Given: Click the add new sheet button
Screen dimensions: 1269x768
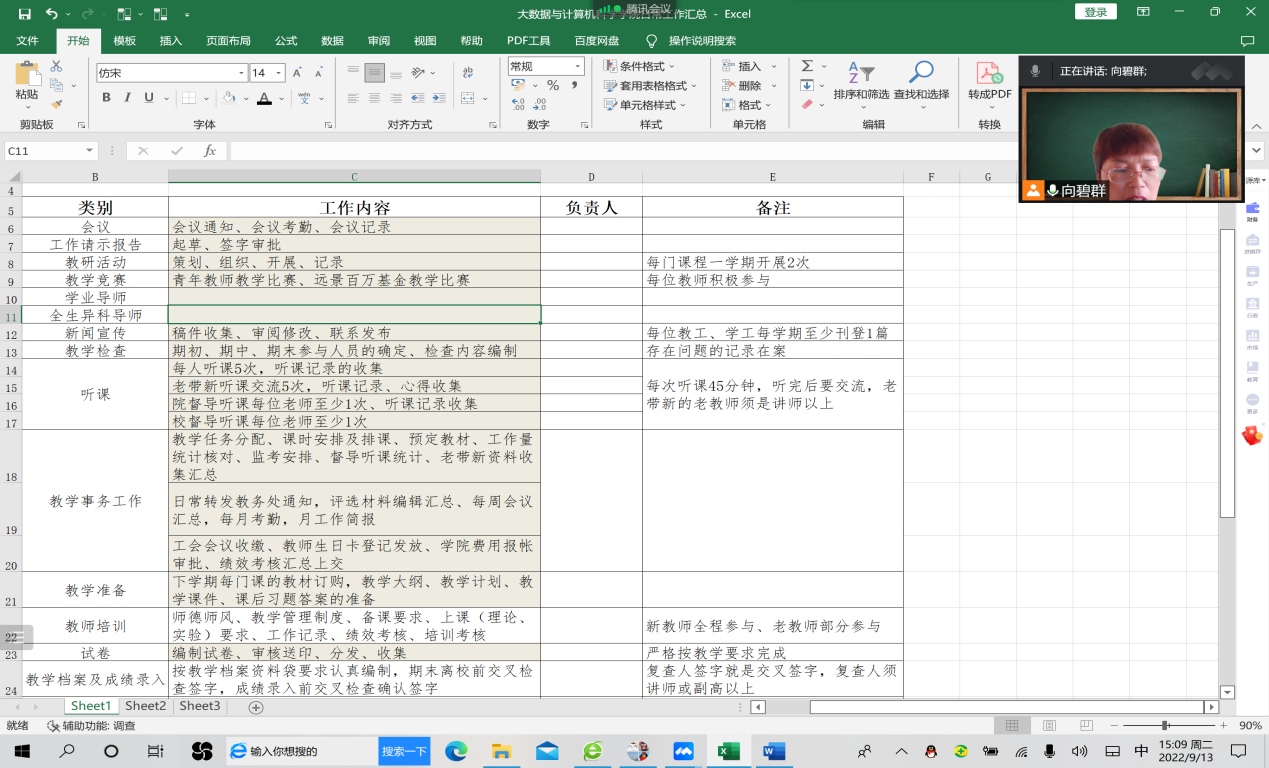Looking at the screenshot, I should click(256, 707).
